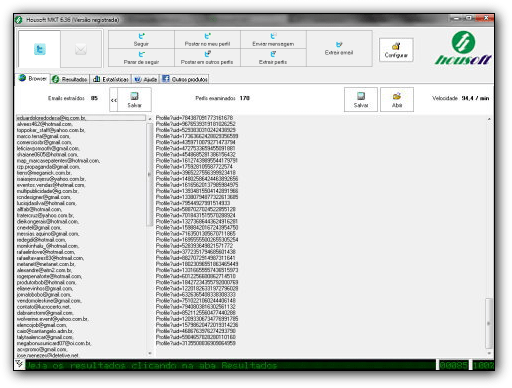Select email multipublicidade@ig.com.br
This screenshot has width=512, height=388.
47,191
